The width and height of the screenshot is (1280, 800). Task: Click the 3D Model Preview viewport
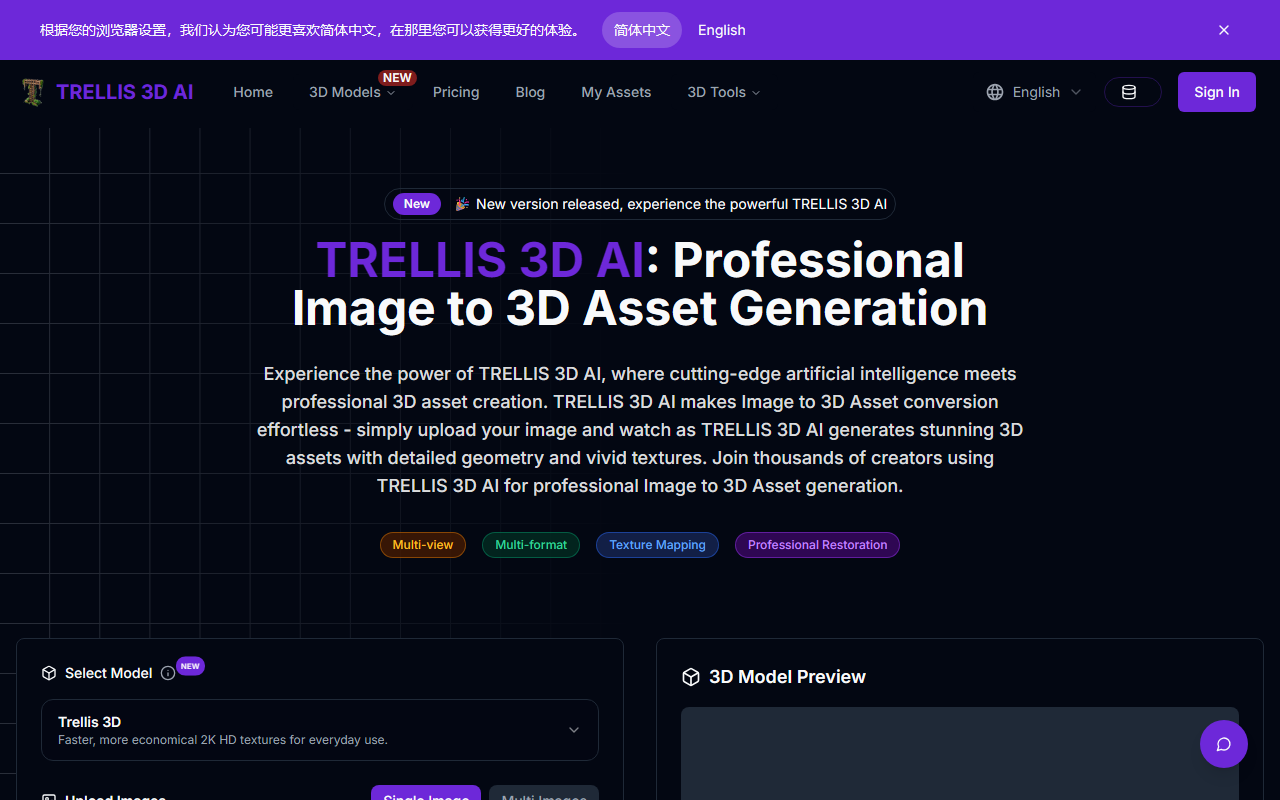(960, 754)
